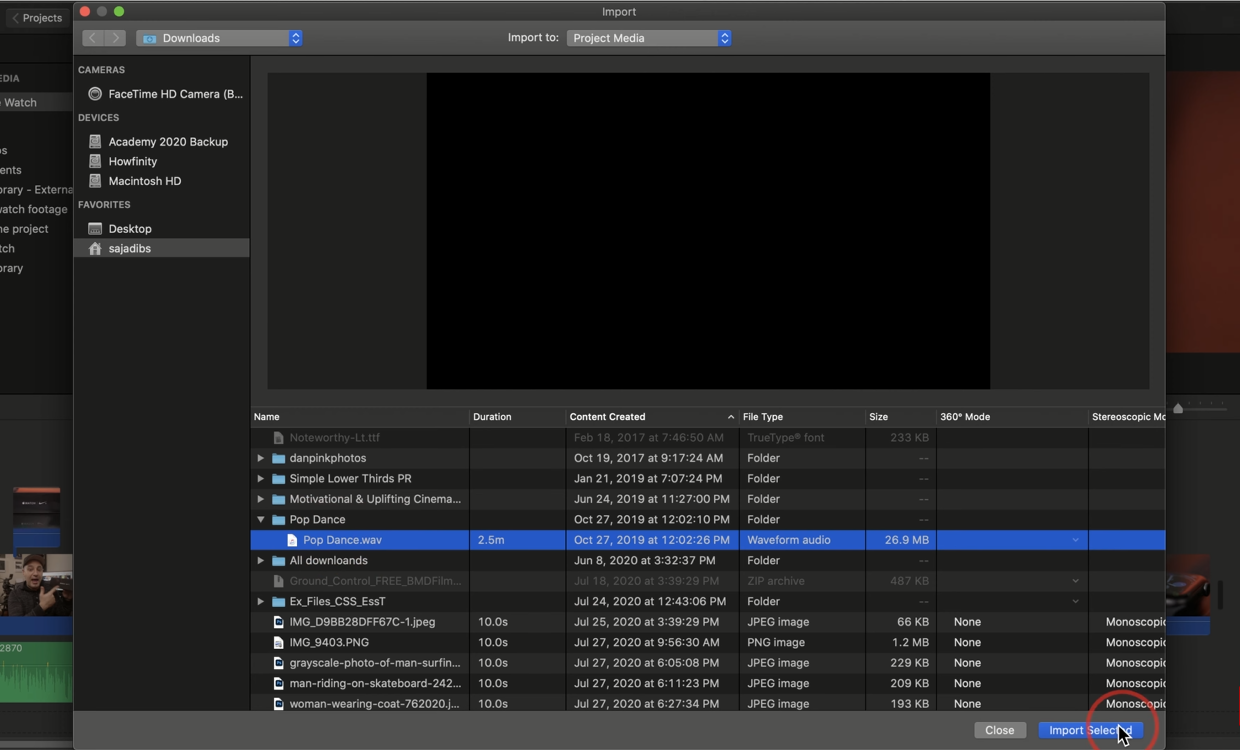
Task: Open the Desktop favorite
Action: (129, 229)
